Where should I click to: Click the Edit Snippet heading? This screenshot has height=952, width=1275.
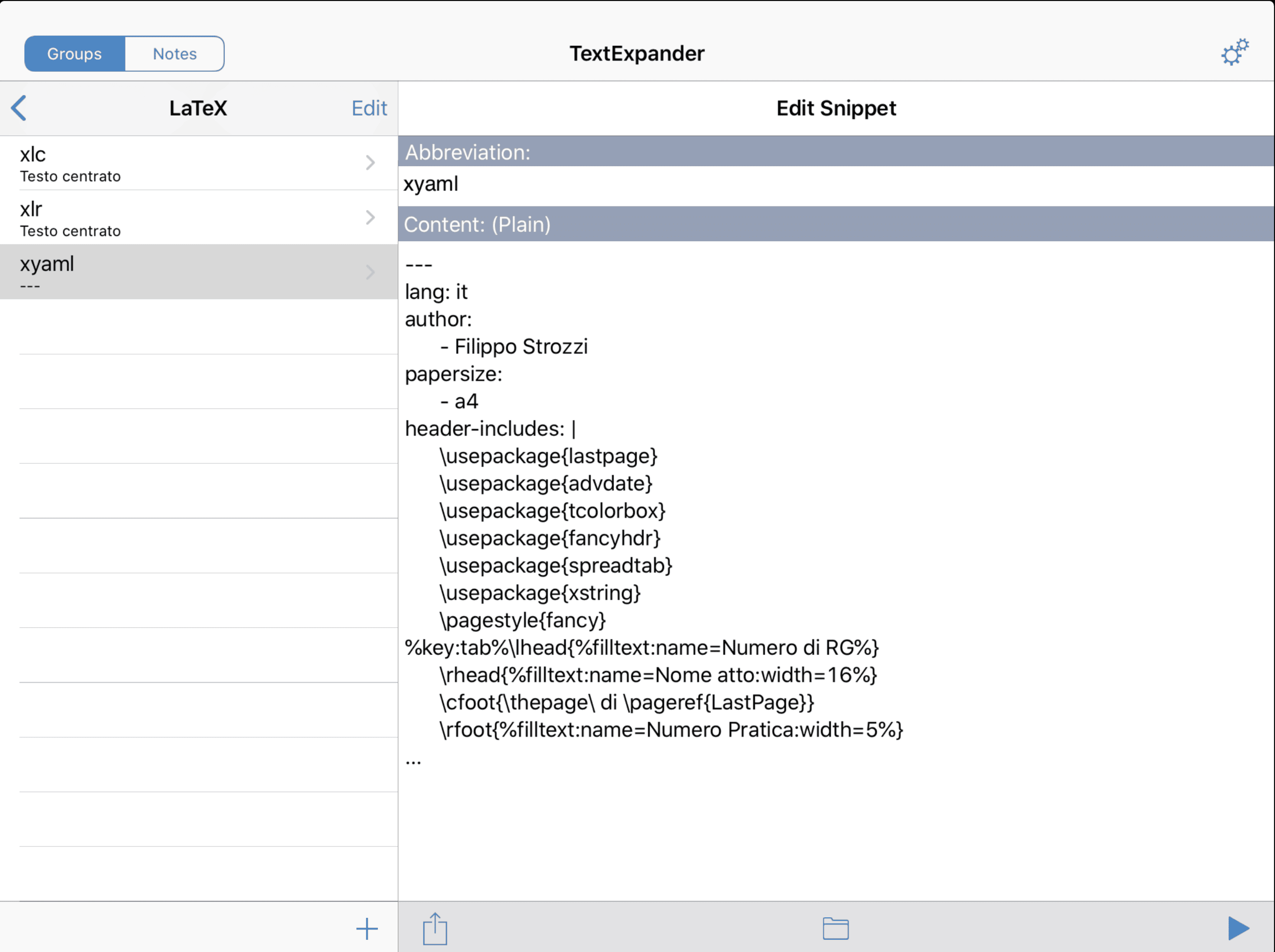836,108
